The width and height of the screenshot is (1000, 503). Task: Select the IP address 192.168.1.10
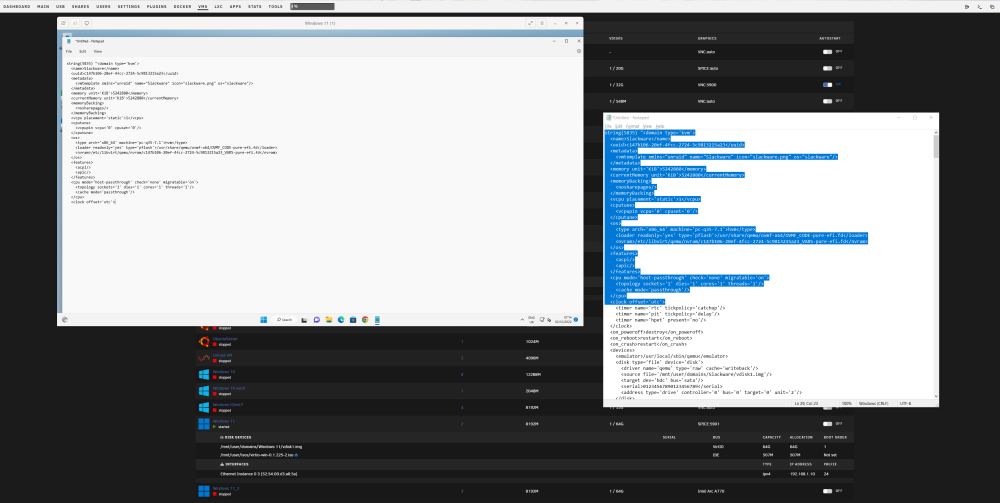point(802,474)
